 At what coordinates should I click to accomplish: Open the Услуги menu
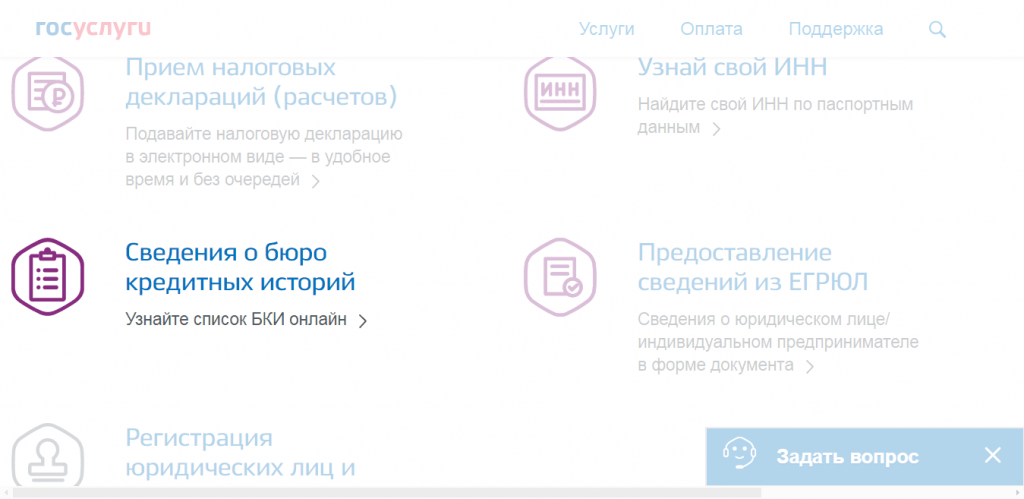coord(606,29)
